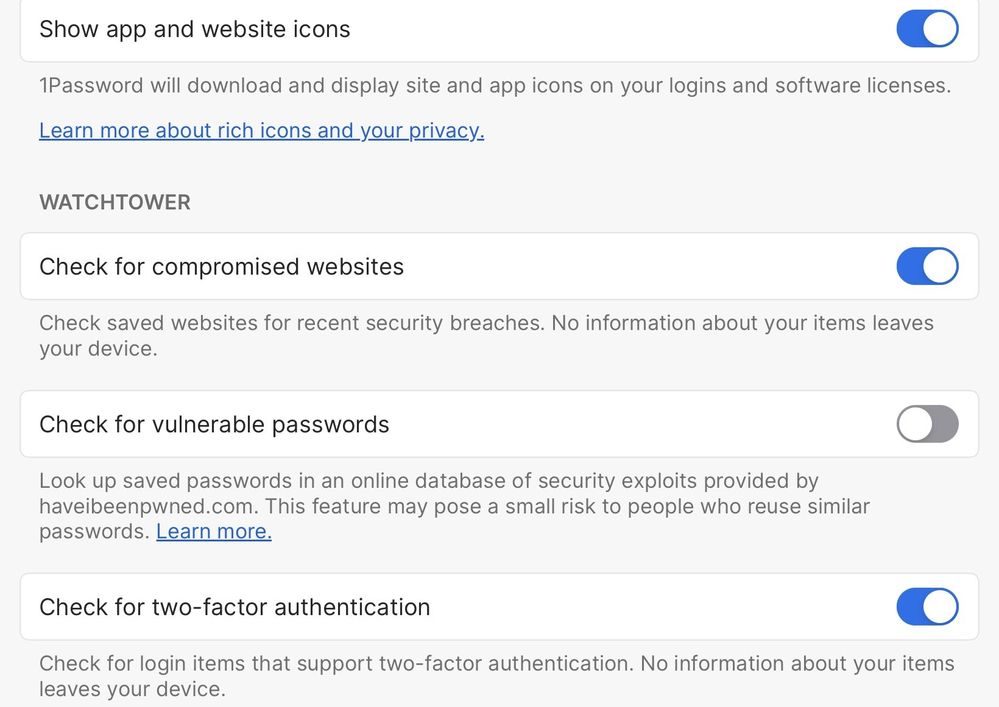Select the Check for vulnerable passwords label text

[214, 424]
